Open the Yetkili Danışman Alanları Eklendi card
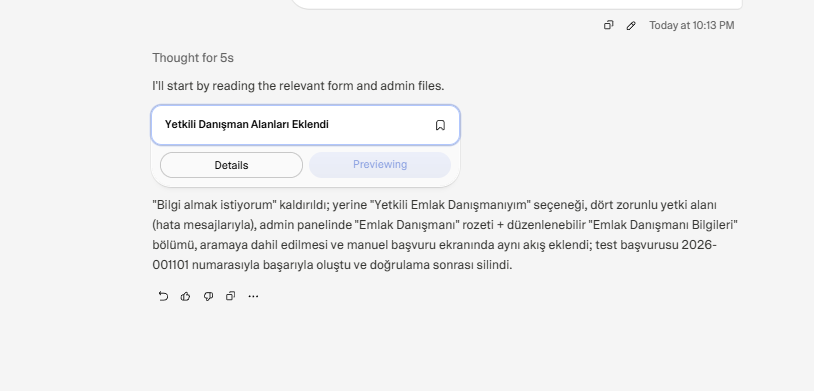Image resolution: width=814 pixels, height=391 pixels. (305, 125)
